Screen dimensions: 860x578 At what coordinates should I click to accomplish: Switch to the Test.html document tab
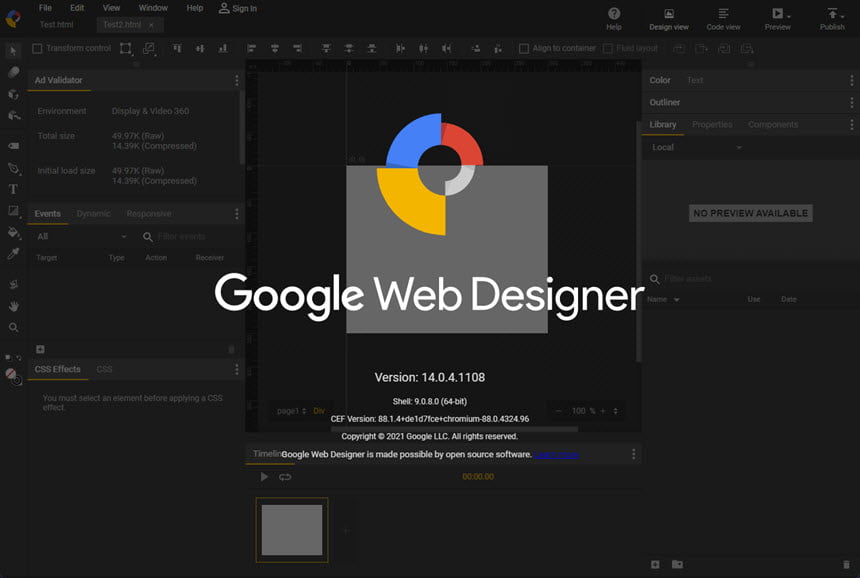56,24
